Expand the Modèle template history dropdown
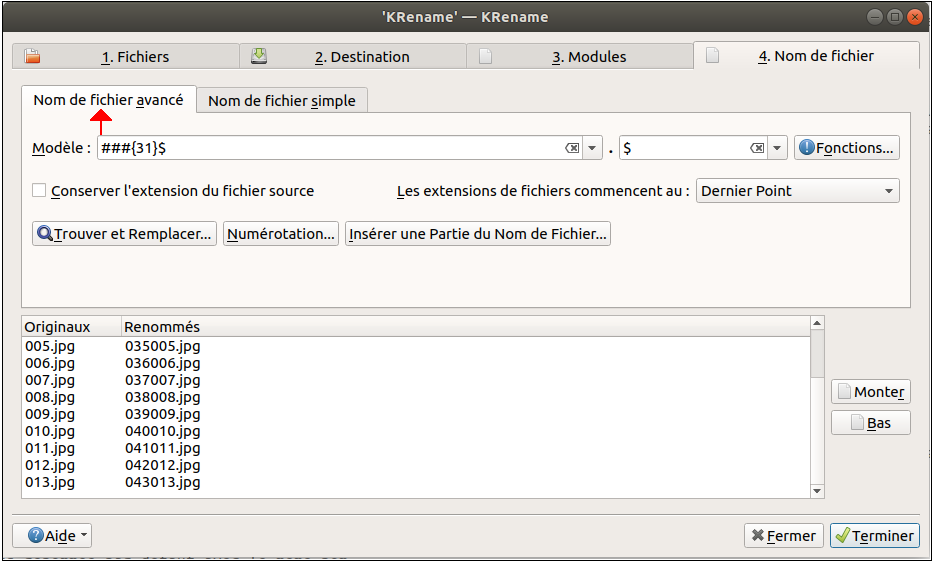Viewport: 934px width, 561px height. point(592,148)
